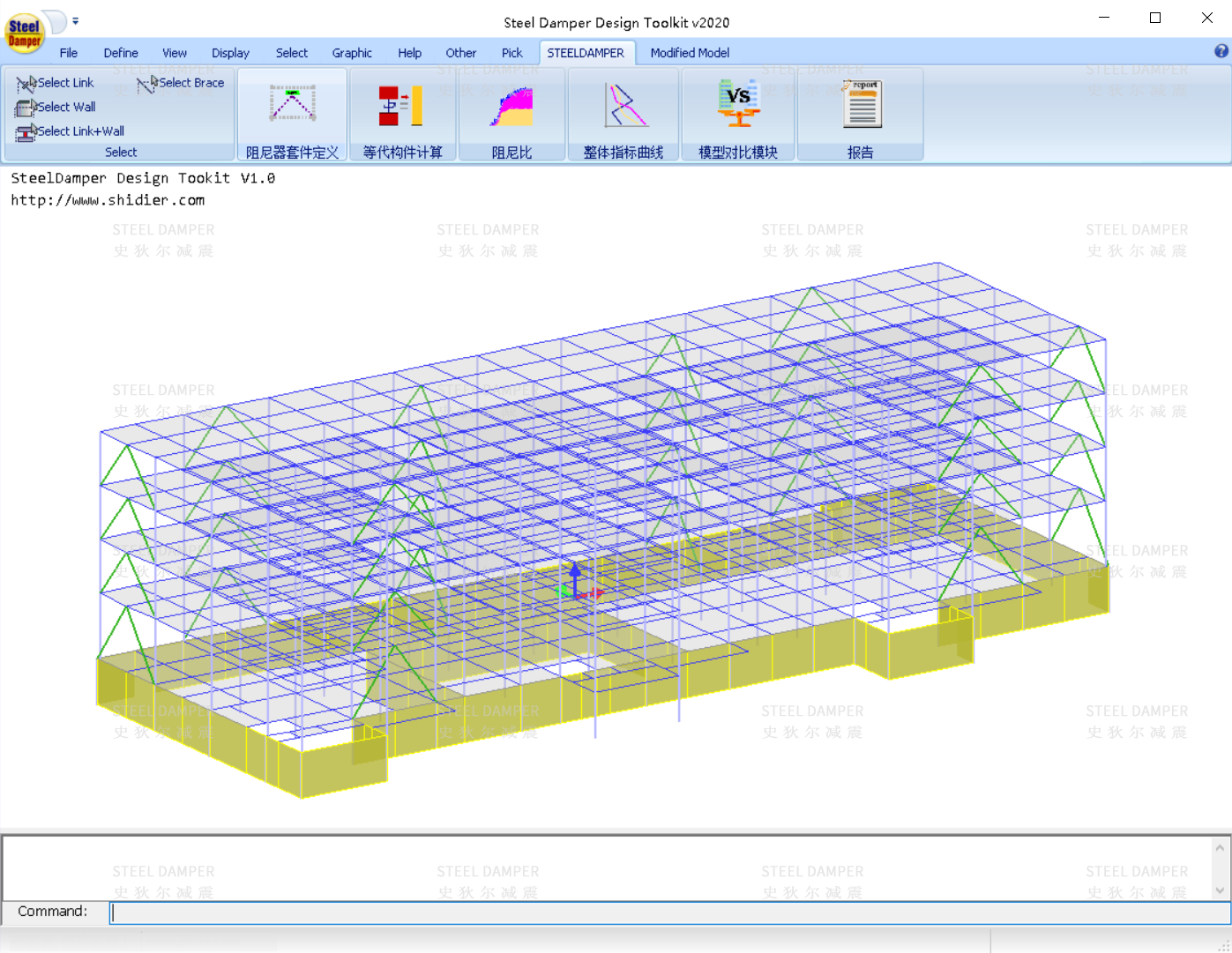
Task: Click the Select Link tool
Action: point(56,83)
